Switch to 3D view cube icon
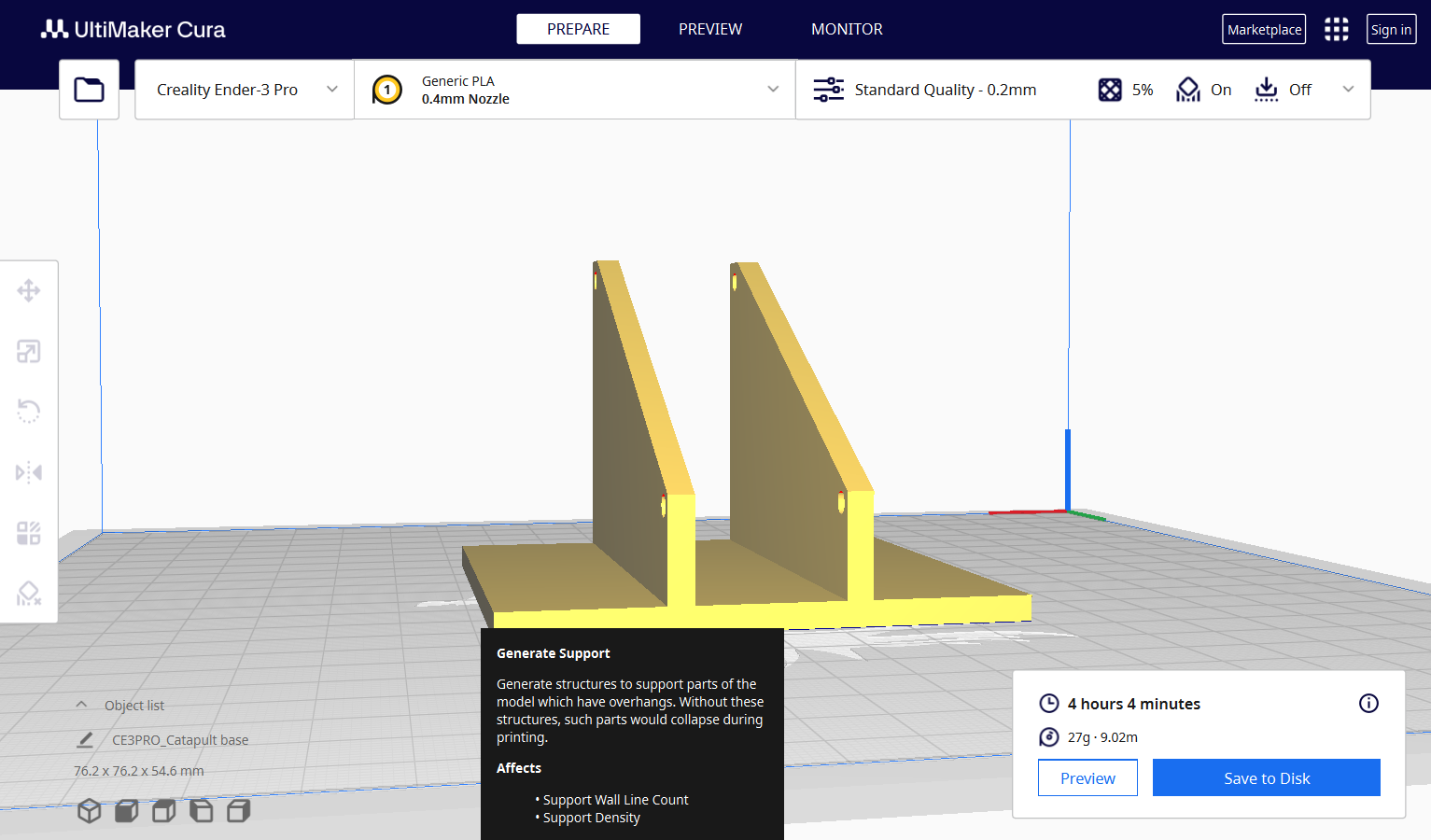Image resolution: width=1431 pixels, height=840 pixels. (89, 811)
